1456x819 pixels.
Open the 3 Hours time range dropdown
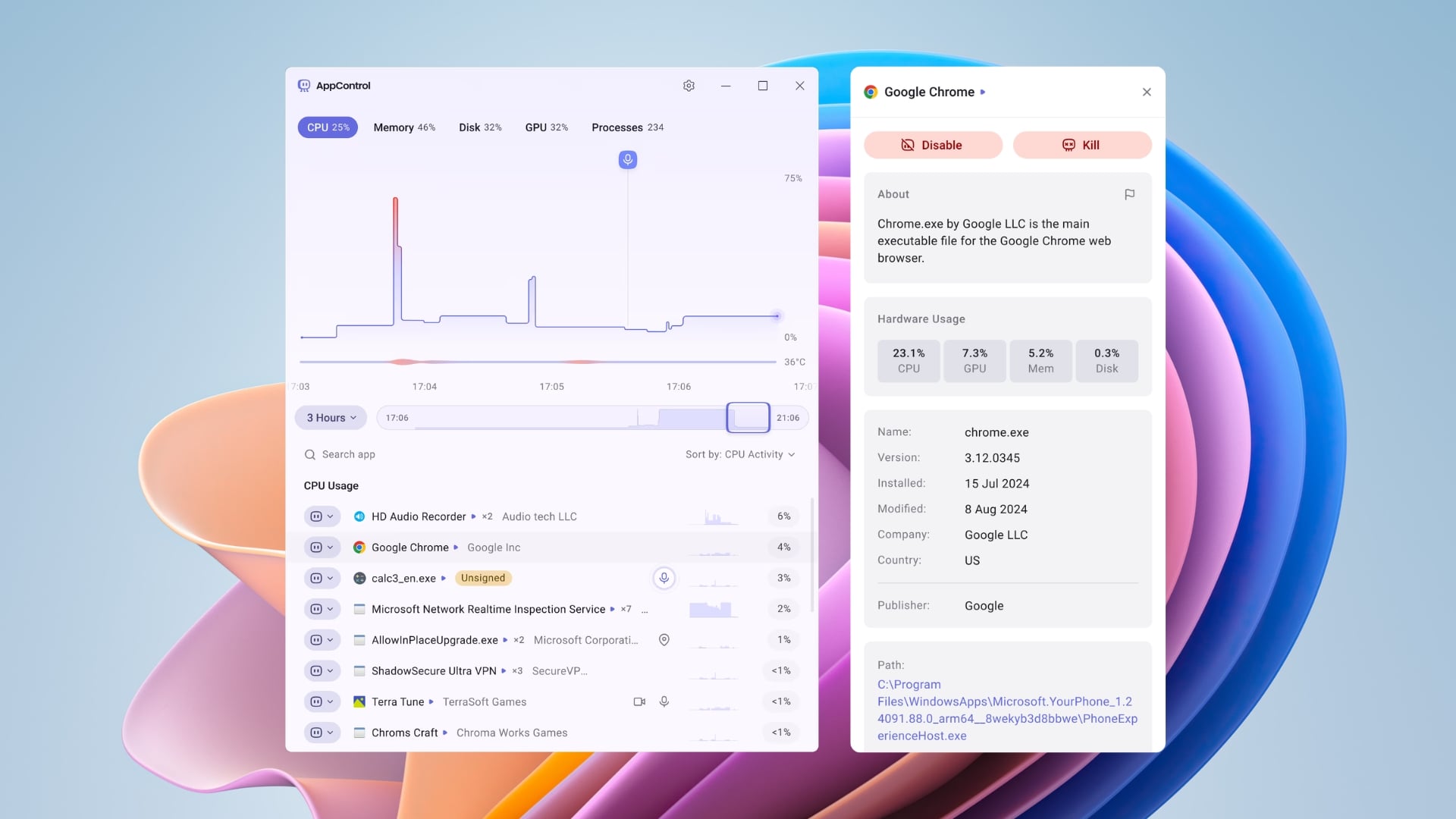click(331, 418)
